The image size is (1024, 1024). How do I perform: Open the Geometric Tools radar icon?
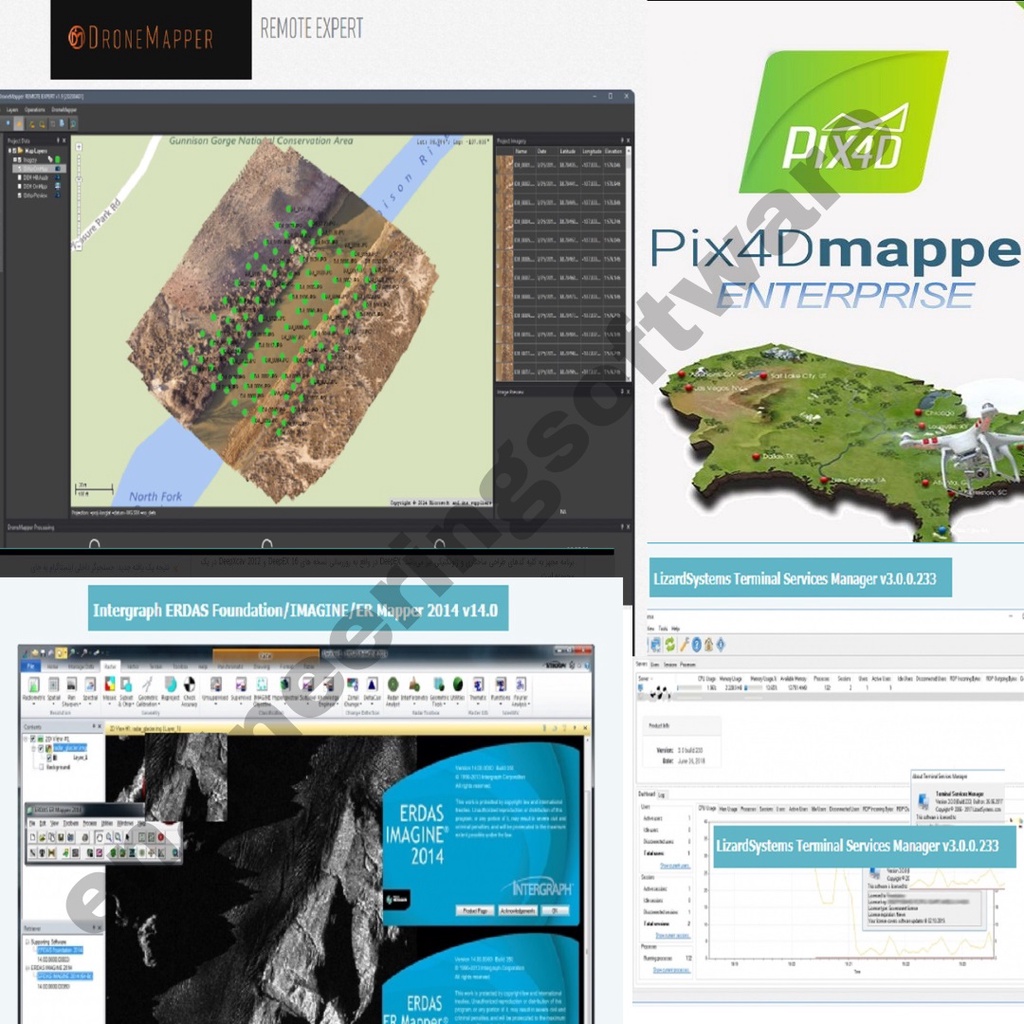[439, 691]
